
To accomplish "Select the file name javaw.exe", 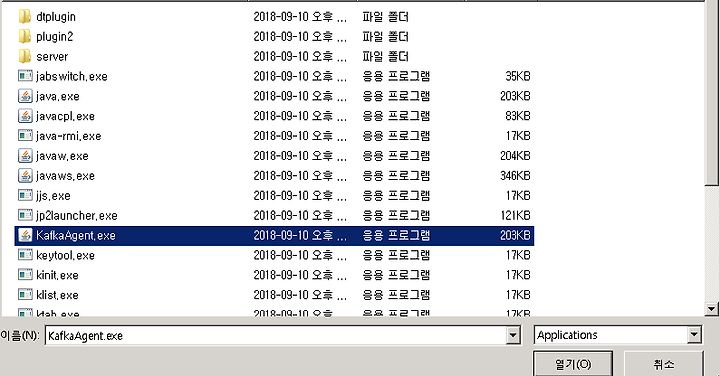I will click(x=62, y=156).
